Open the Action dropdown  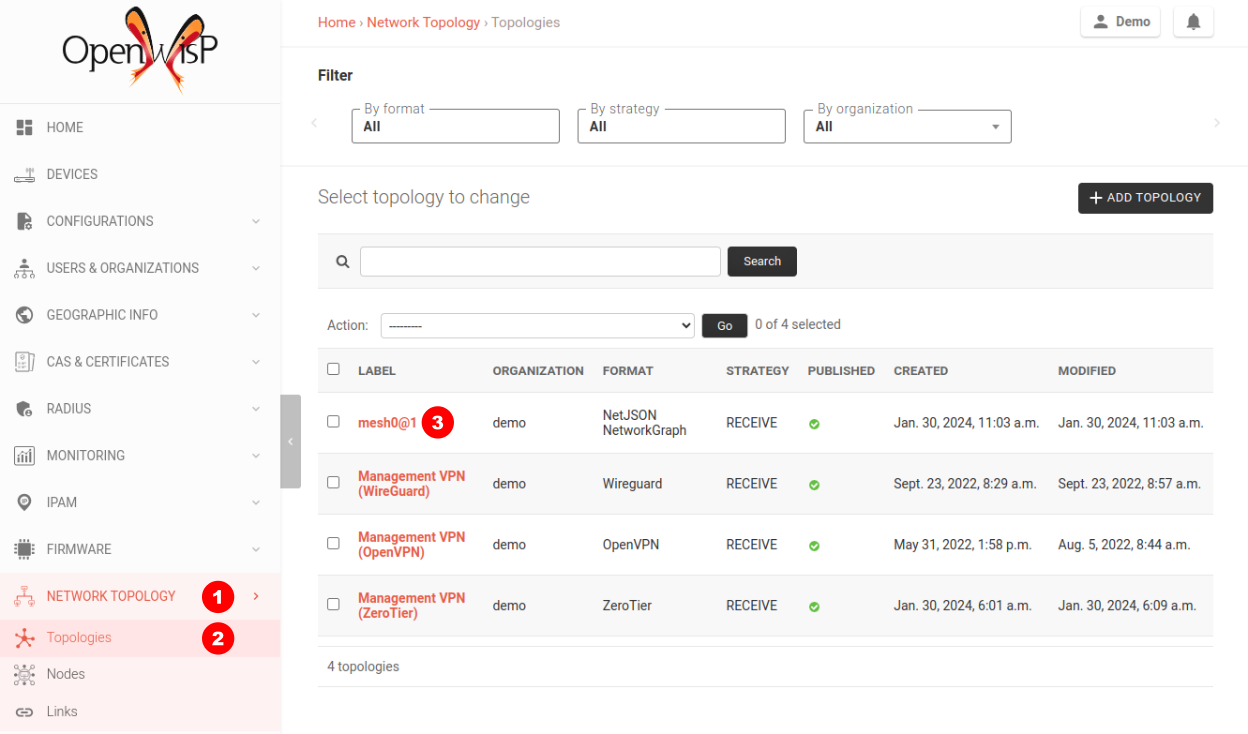[537, 325]
